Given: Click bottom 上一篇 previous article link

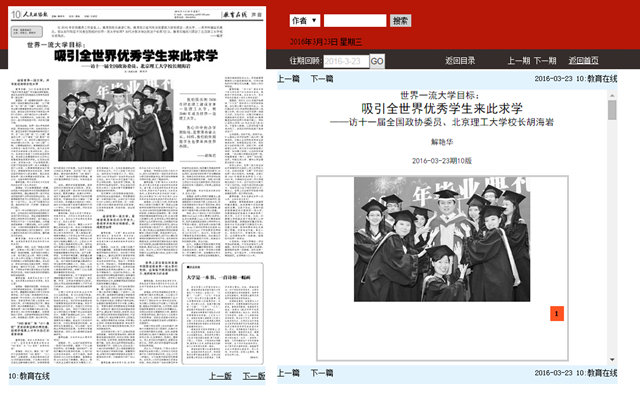Looking at the screenshot, I should click(x=289, y=373).
